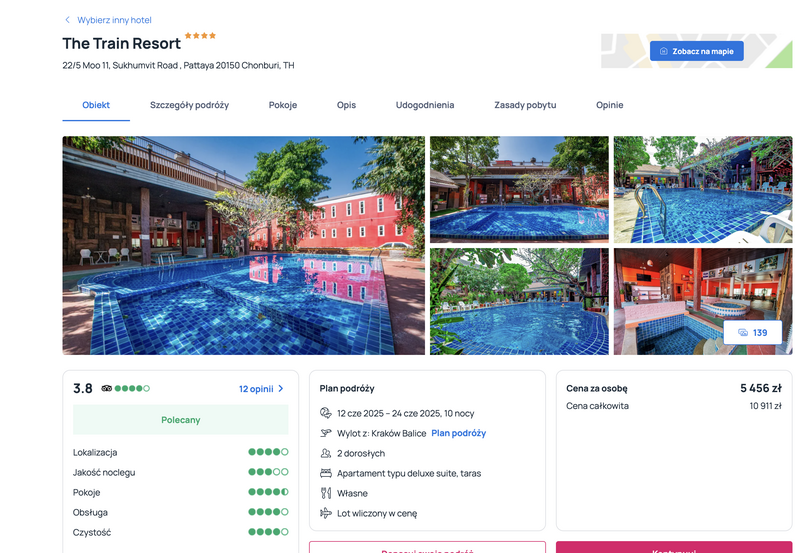Open the pool ladder photo thumbnail
The width and height of the screenshot is (800, 553).
pyautogui.click(x=703, y=189)
